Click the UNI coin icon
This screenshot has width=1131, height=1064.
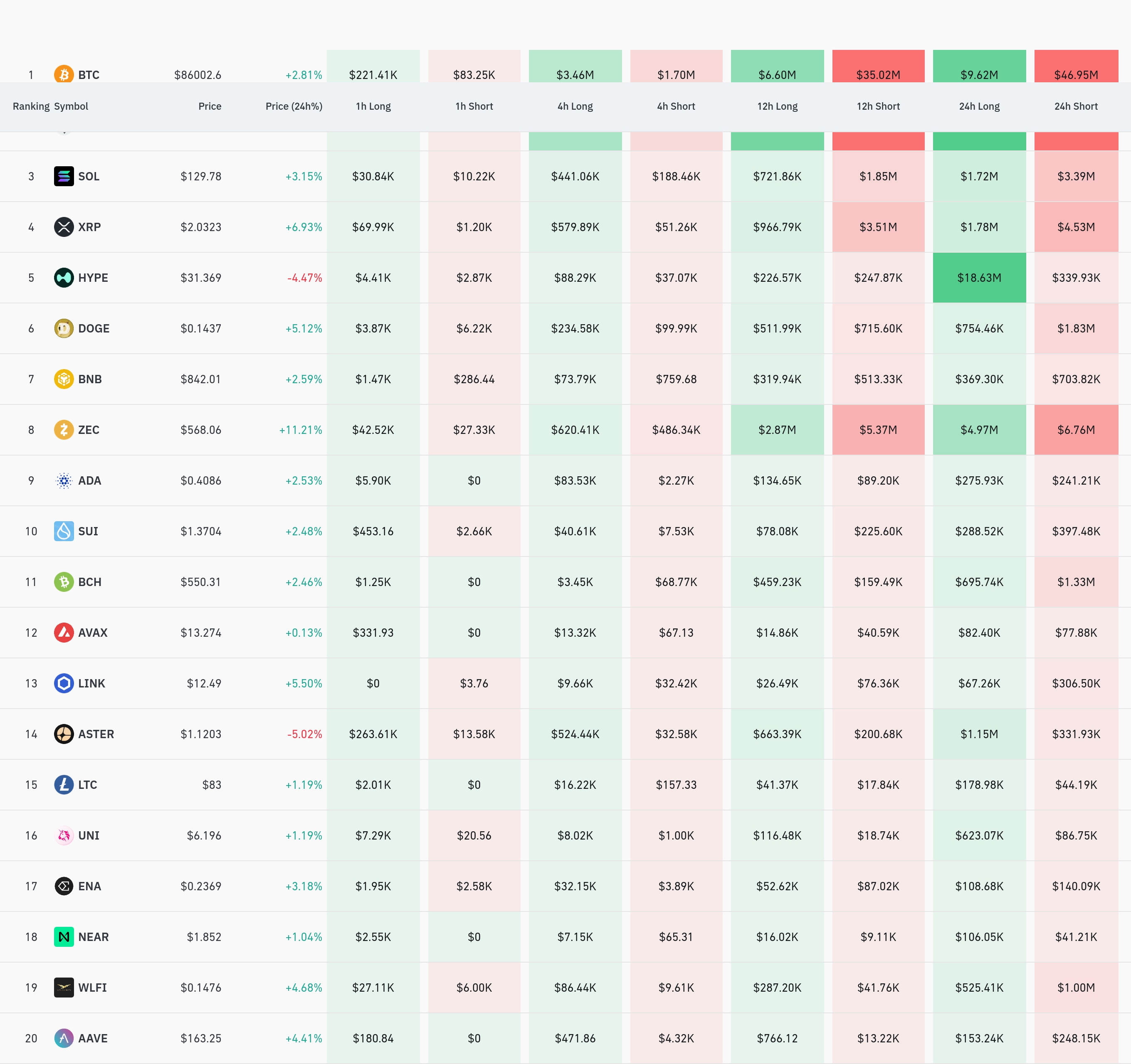(x=64, y=835)
